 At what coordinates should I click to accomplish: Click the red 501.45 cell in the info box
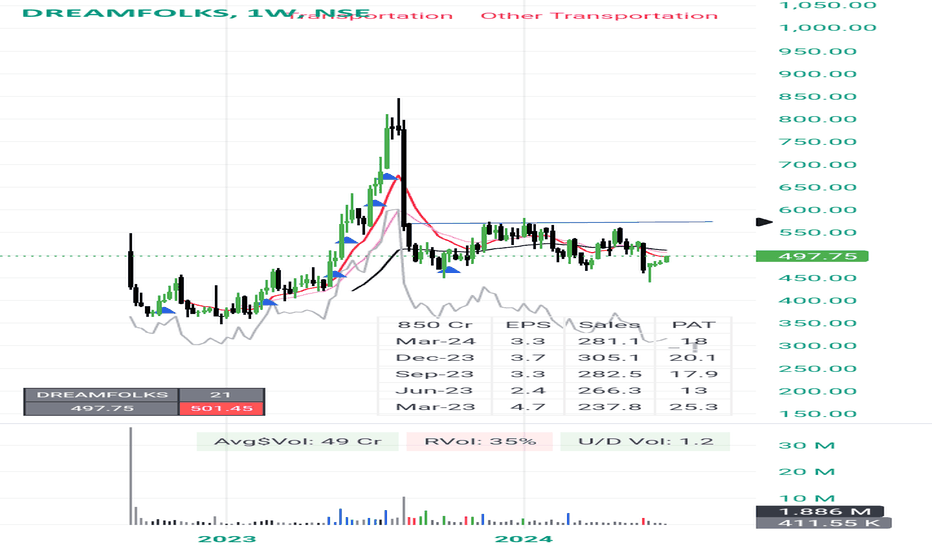point(221,408)
